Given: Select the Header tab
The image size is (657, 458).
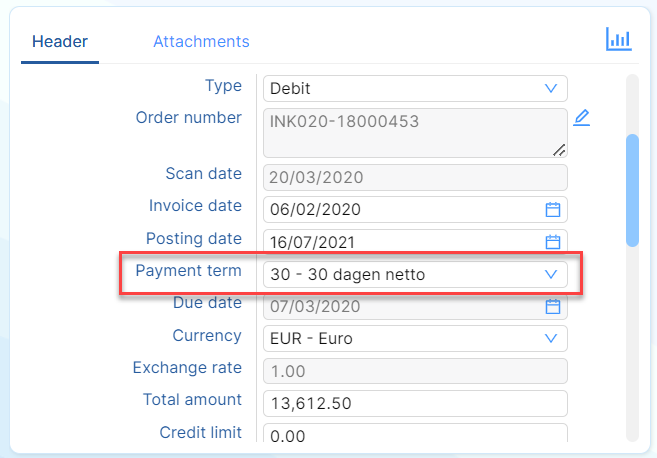Looking at the screenshot, I should [x=60, y=41].
